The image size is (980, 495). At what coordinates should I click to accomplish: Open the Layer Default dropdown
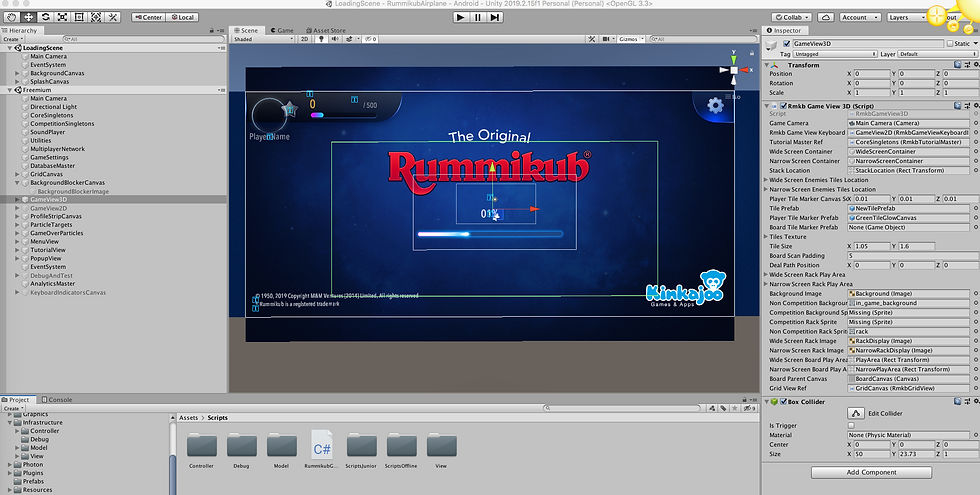pos(938,54)
